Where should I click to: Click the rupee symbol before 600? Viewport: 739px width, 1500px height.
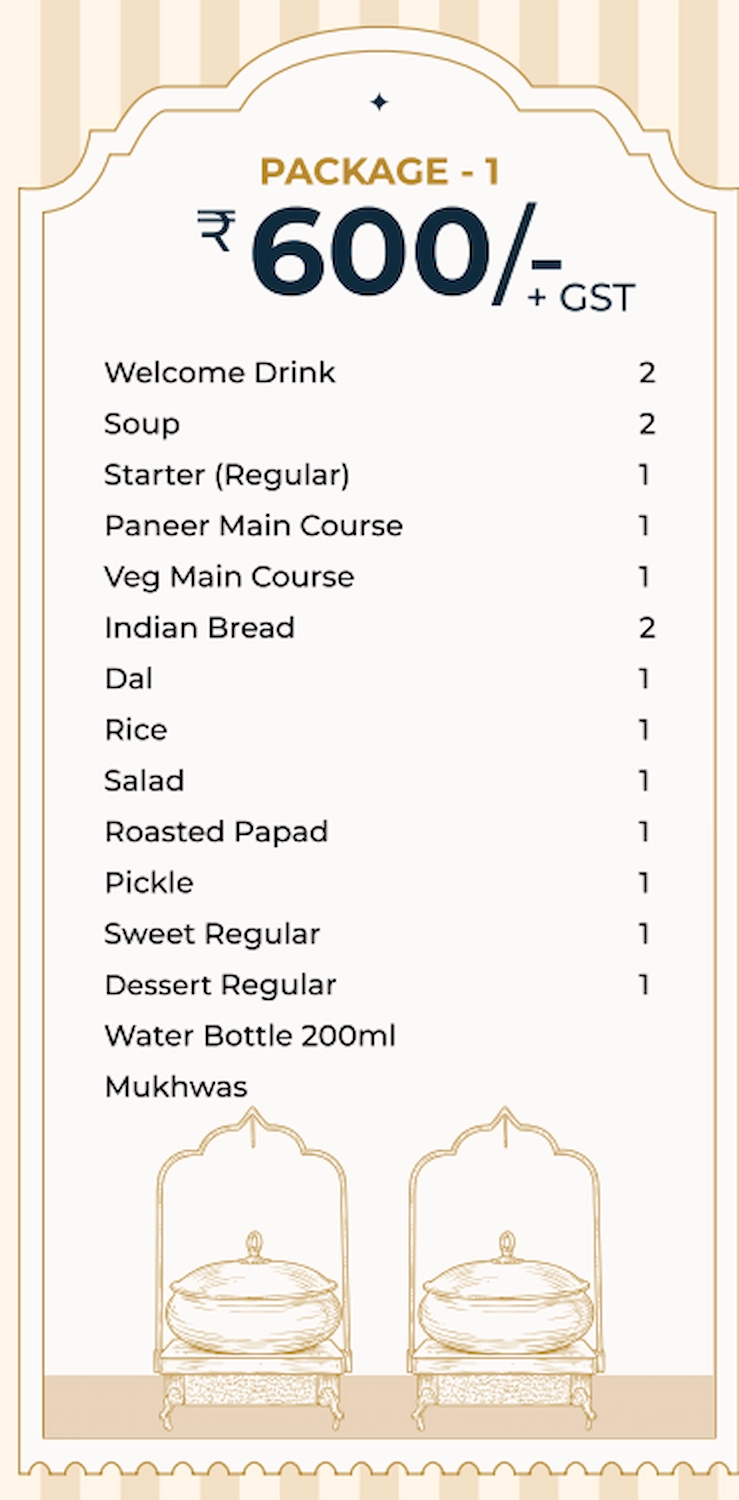tap(217, 230)
